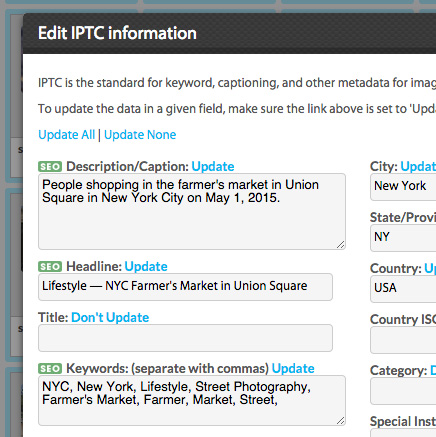Image resolution: width=436 pixels, height=437 pixels.
Task: Toggle the Country update link
Action: tap(430, 268)
